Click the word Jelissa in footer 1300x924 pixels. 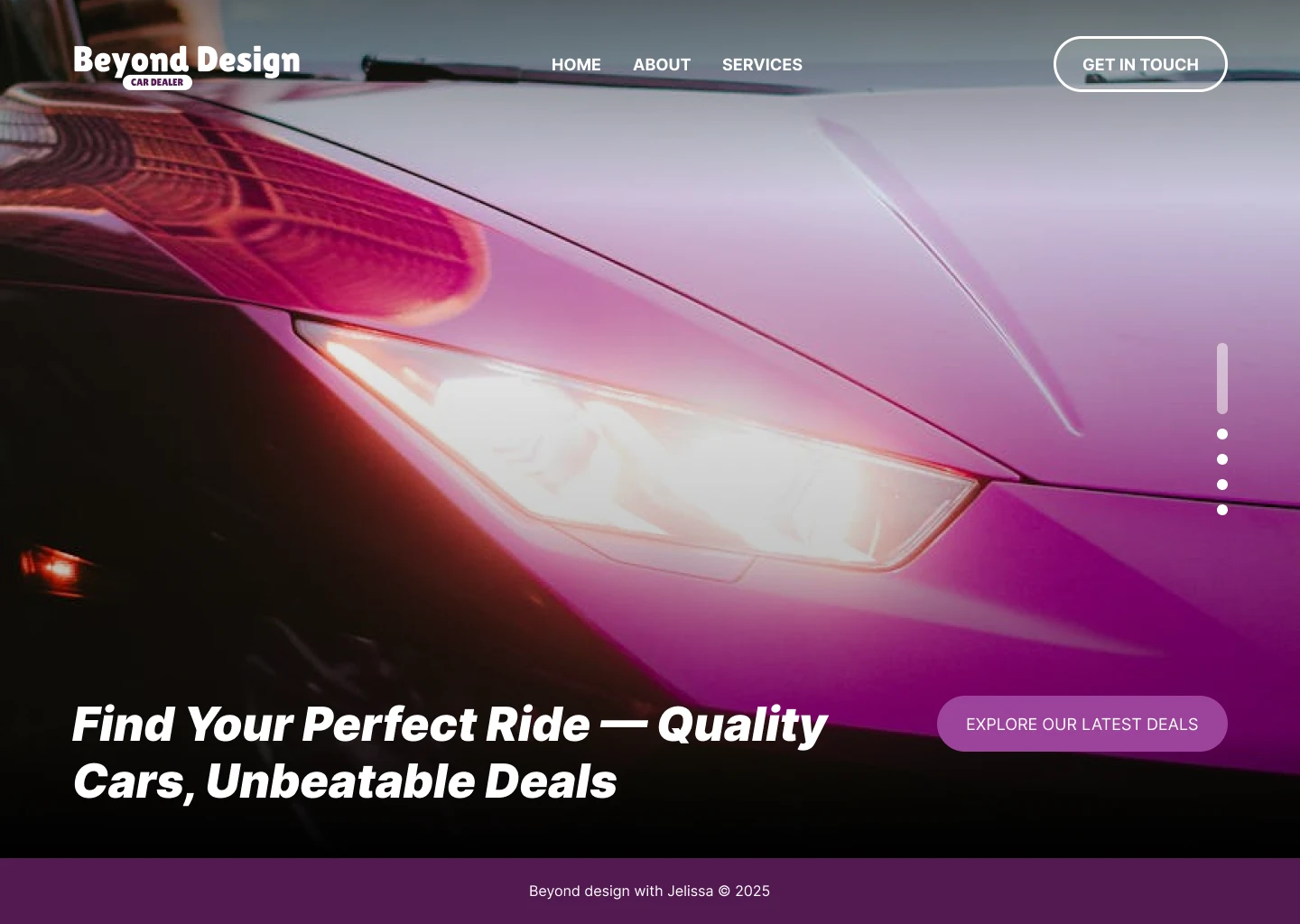pyautogui.click(x=690, y=892)
